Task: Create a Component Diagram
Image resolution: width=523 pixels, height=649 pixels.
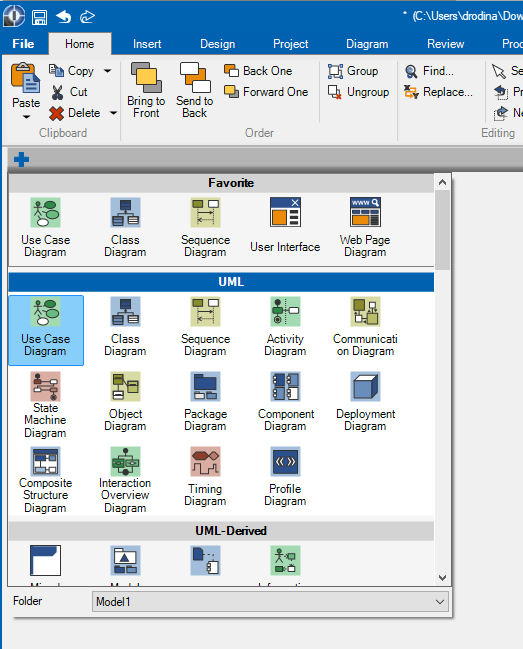Action: [285, 402]
